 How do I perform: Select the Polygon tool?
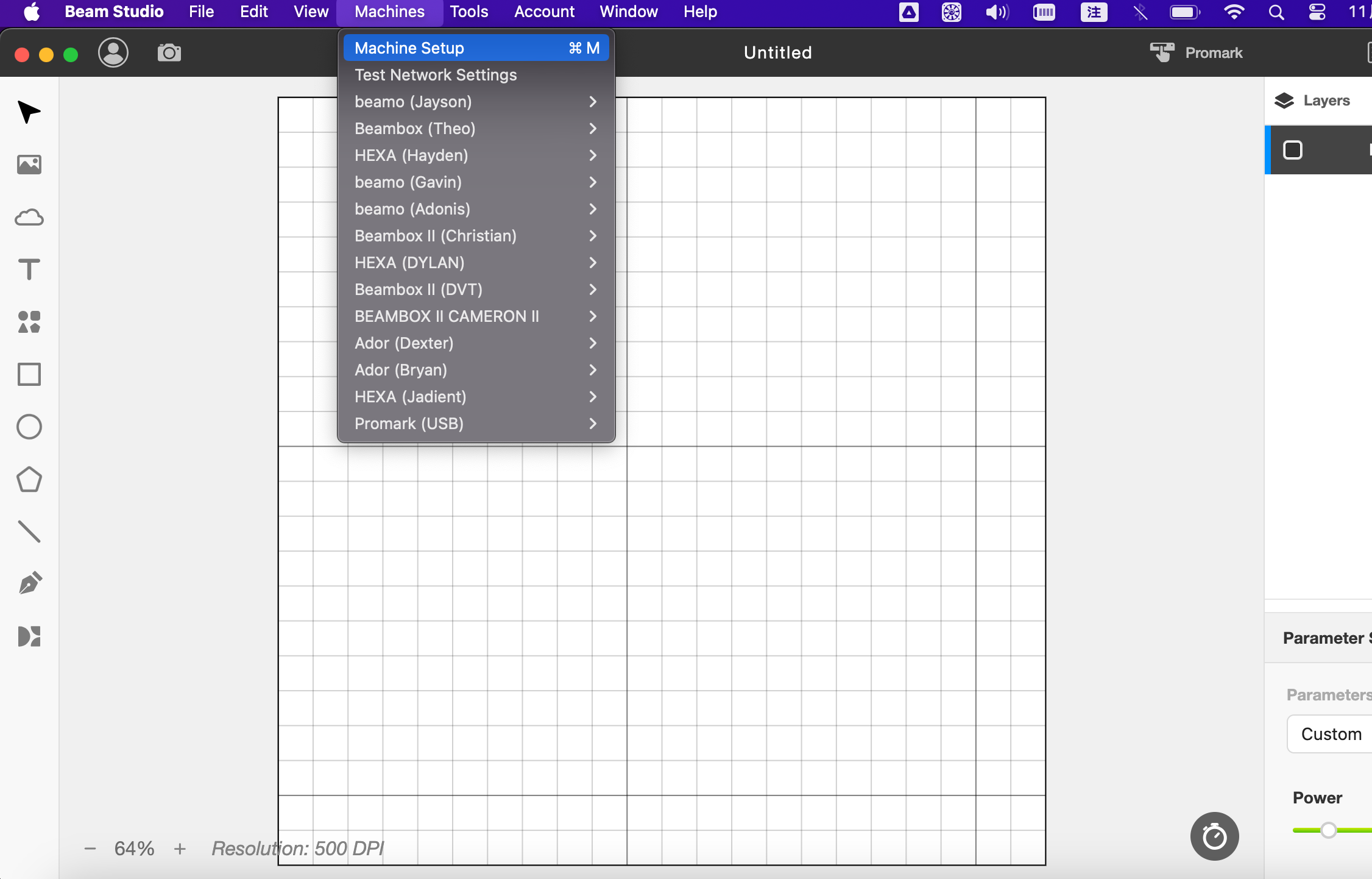pos(29,480)
